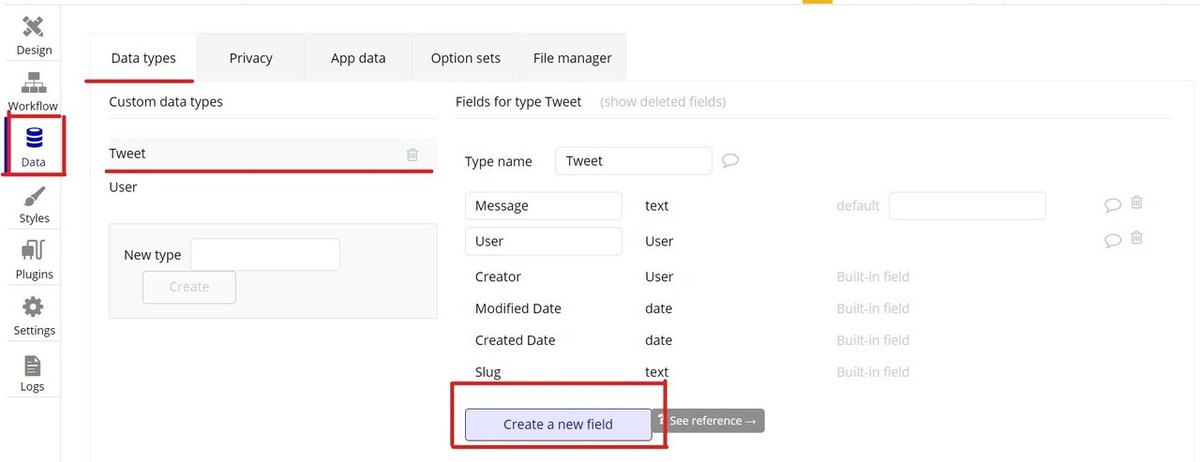1200x462 pixels.
Task: Click Create a new field button
Action: (558, 424)
